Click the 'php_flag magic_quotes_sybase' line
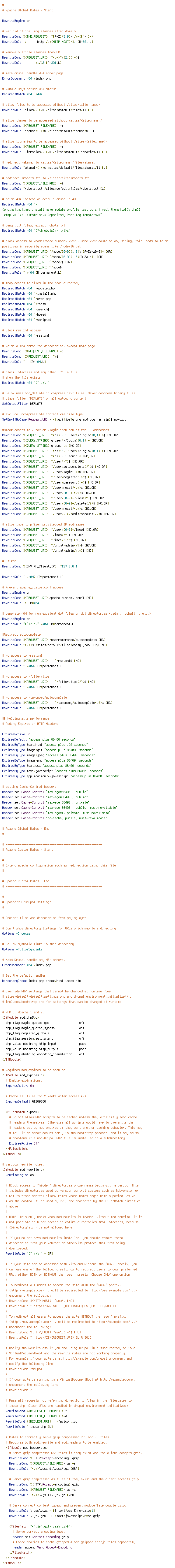175x1568 pixels. [x=45, y=1027]
